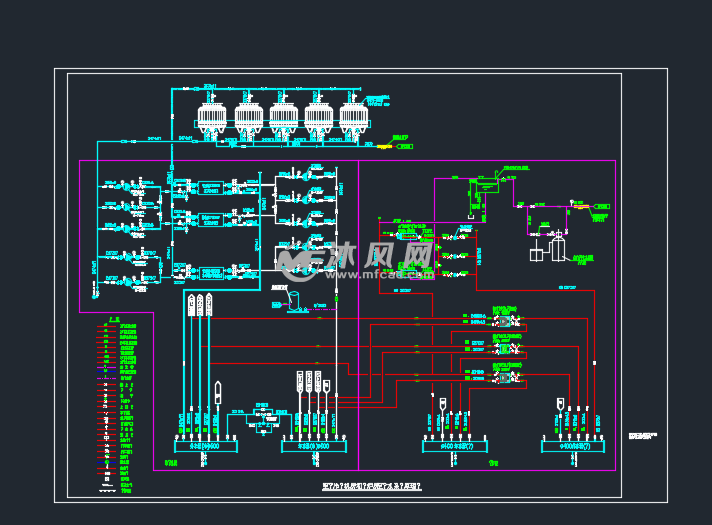Image resolution: width=712 pixels, height=525 pixels.
Task: Click the leftmost cooling tower symbol
Action: coord(213,118)
